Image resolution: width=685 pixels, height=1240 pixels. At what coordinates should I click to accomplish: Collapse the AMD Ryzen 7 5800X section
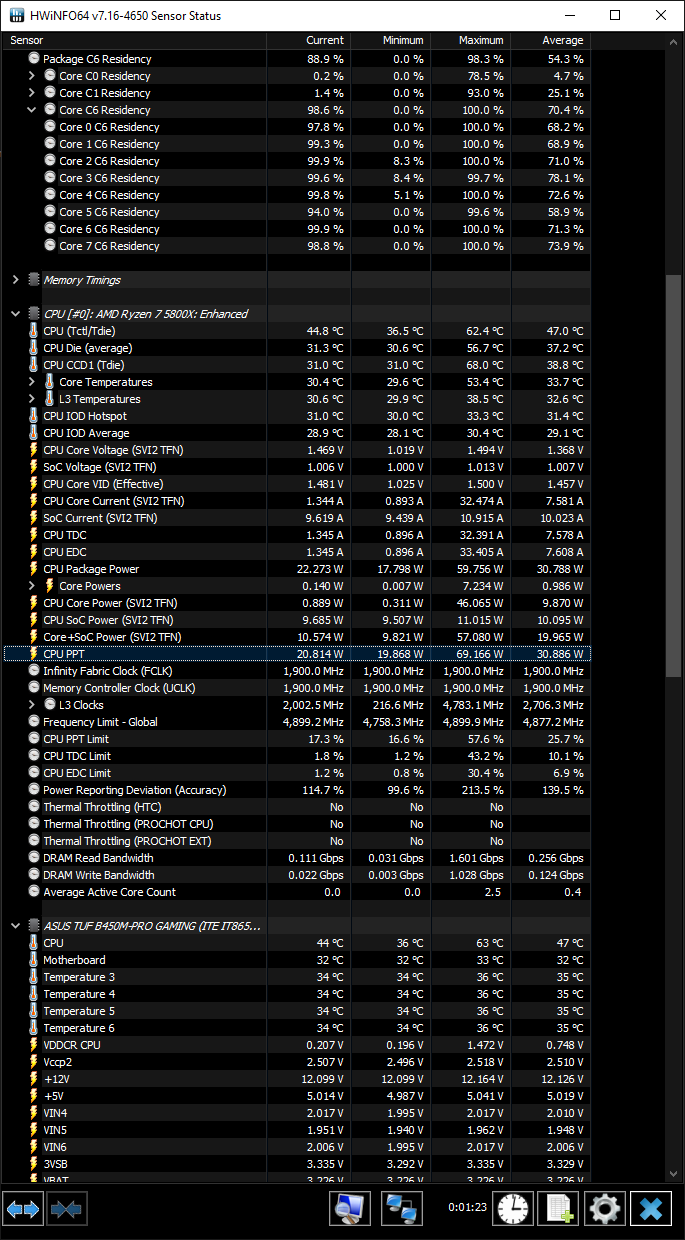16,314
